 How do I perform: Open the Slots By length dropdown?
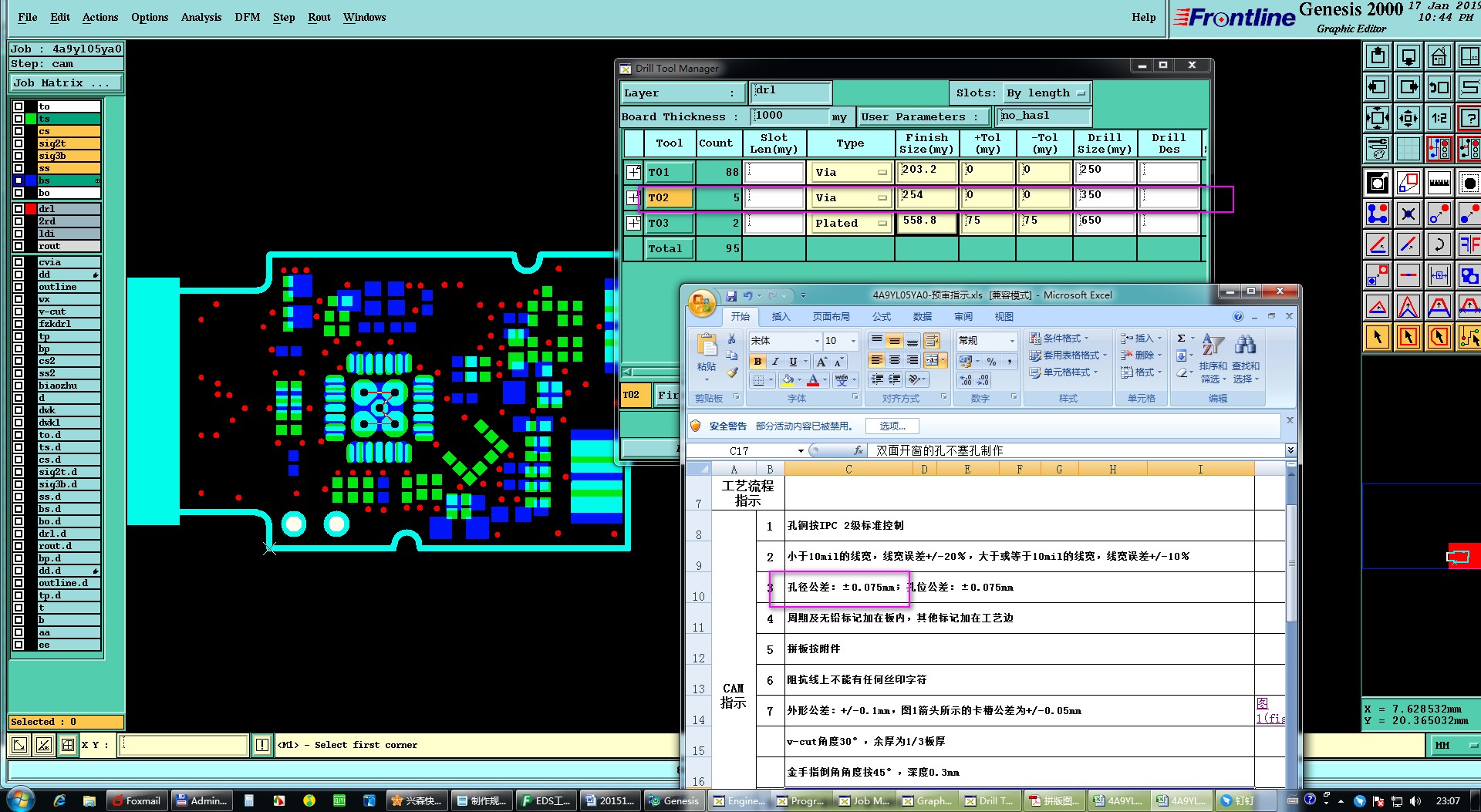point(1047,93)
